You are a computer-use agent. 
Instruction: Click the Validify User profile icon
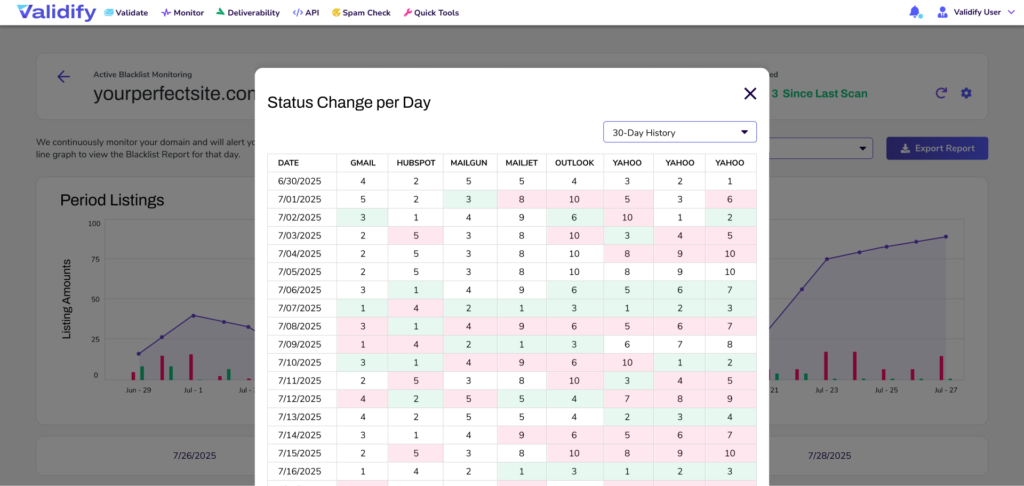(x=942, y=13)
